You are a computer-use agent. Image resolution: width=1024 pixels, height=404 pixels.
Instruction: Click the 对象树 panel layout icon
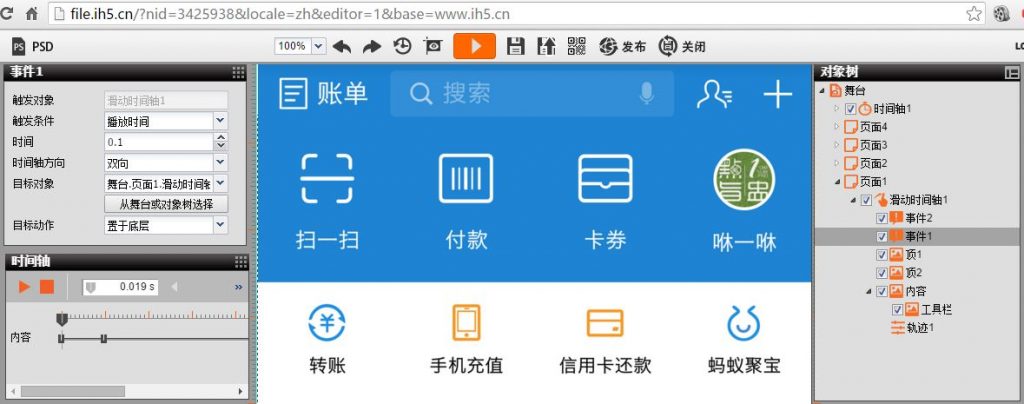pyautogui.click(x=1012, y=72)
